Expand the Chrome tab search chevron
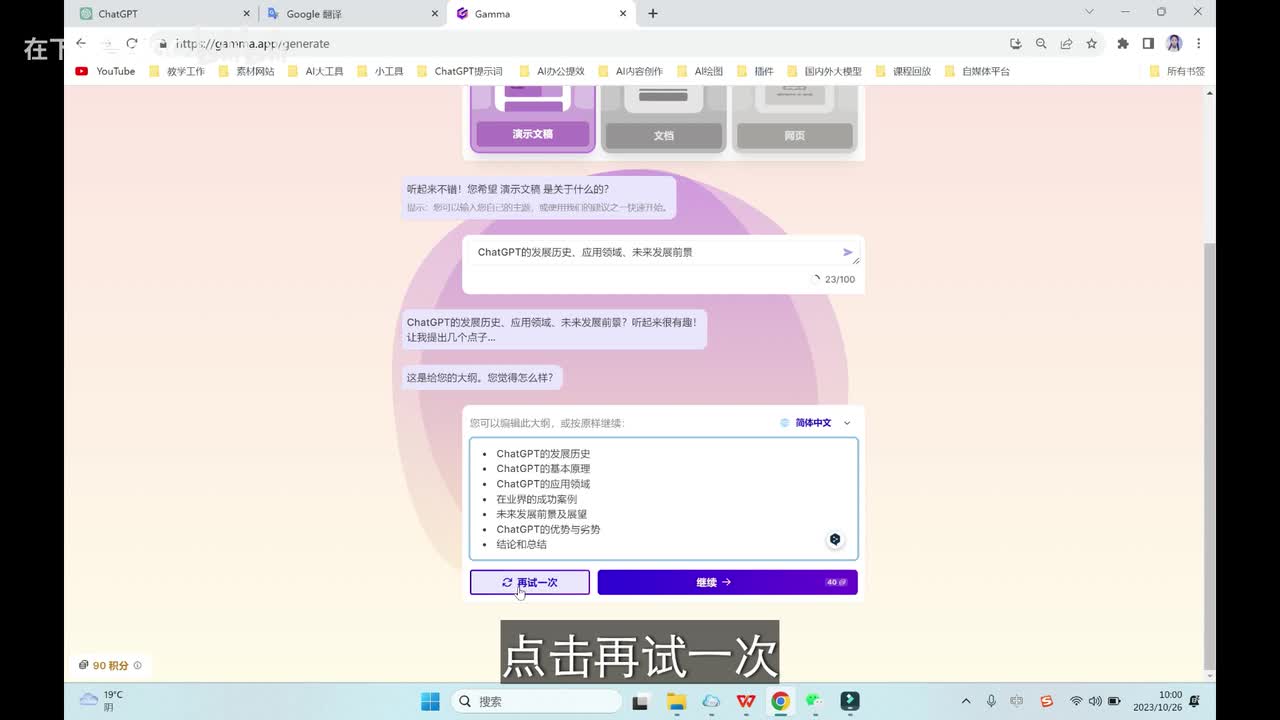 coord(1089,12)
